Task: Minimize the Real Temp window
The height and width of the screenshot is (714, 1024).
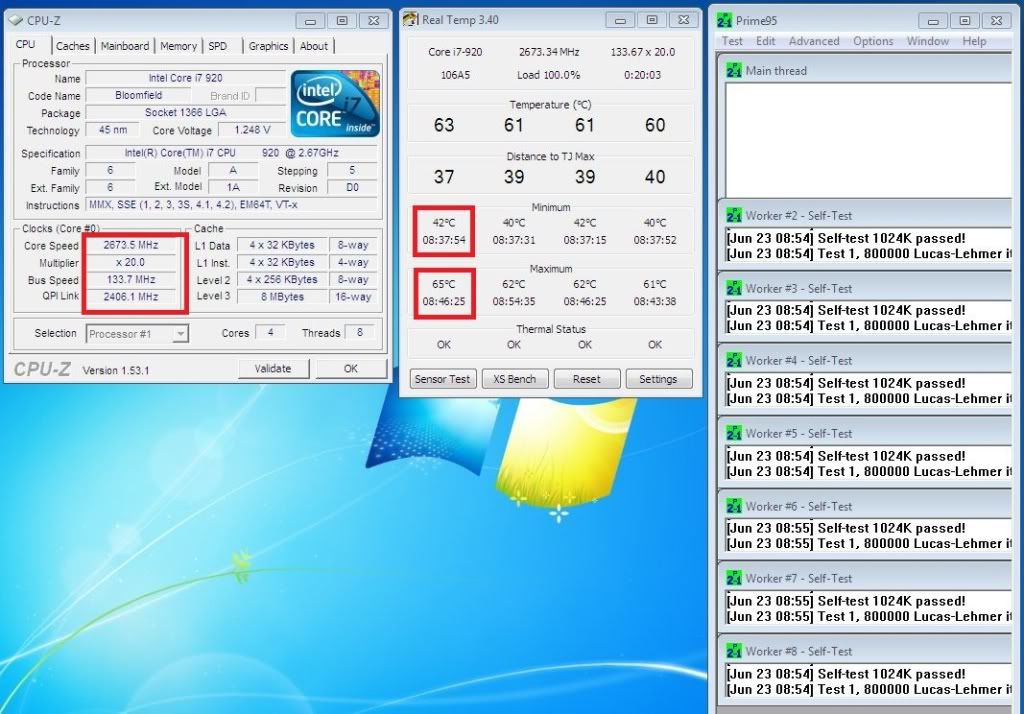Action: [620, 20]
